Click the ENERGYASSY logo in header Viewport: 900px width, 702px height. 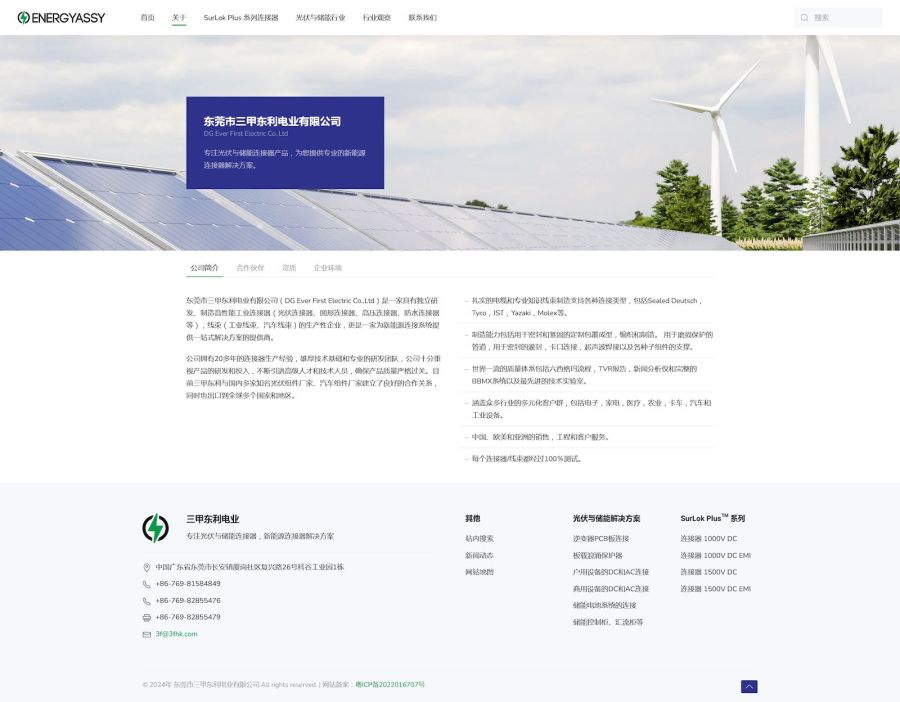[61, 18]
